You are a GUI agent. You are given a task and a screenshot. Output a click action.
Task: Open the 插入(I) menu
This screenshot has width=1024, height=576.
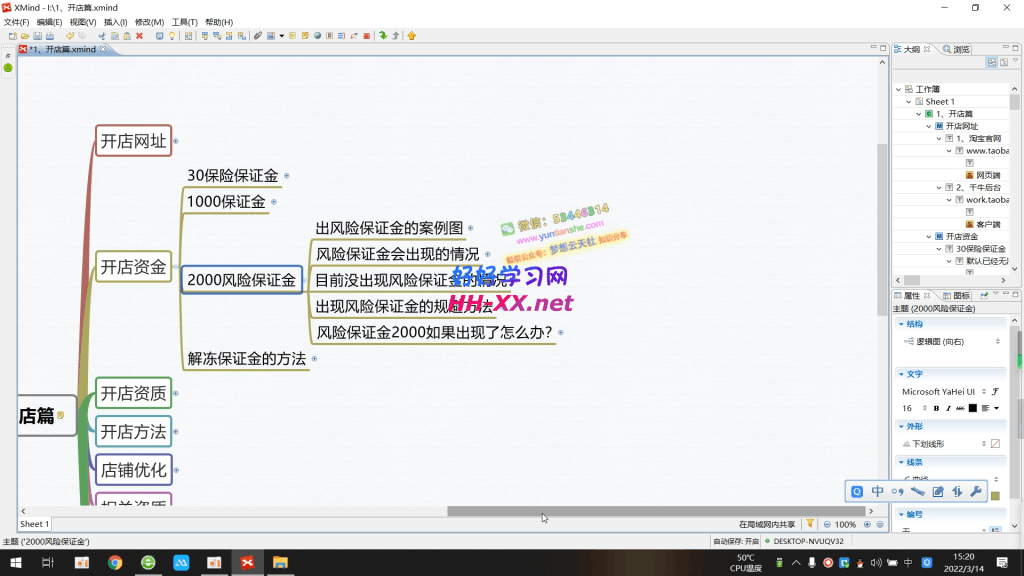point(116,22)
